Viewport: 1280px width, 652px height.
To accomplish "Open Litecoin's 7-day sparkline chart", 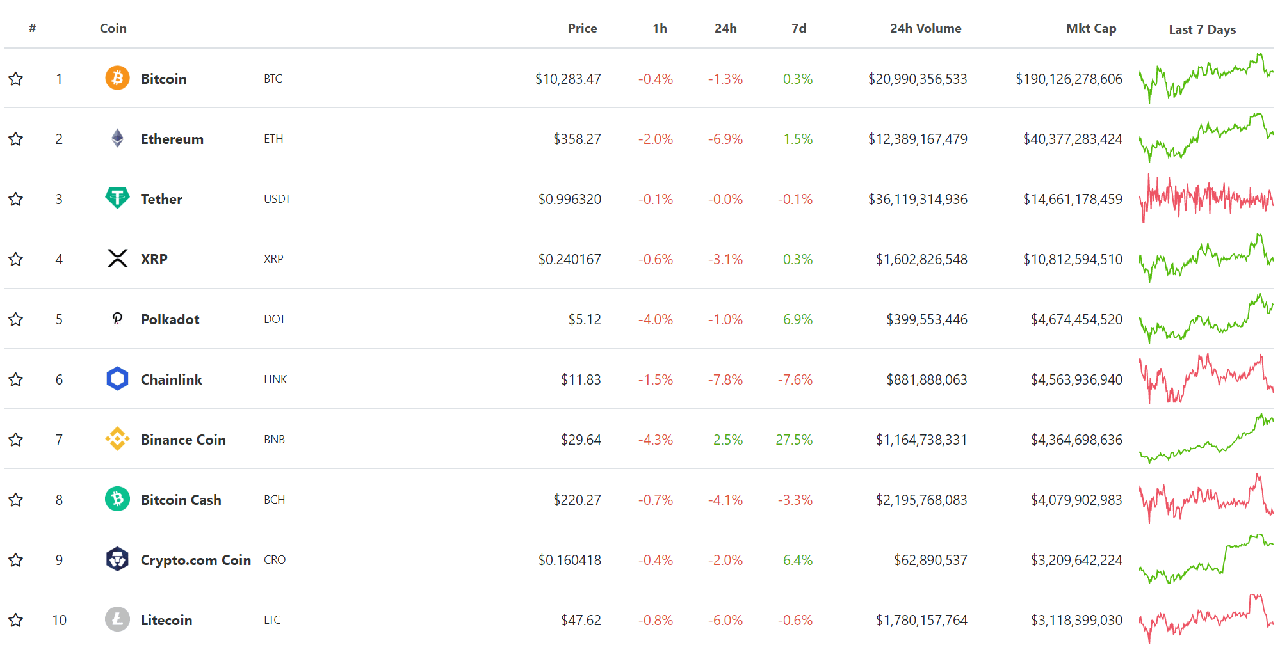I will click(1206, 619).
